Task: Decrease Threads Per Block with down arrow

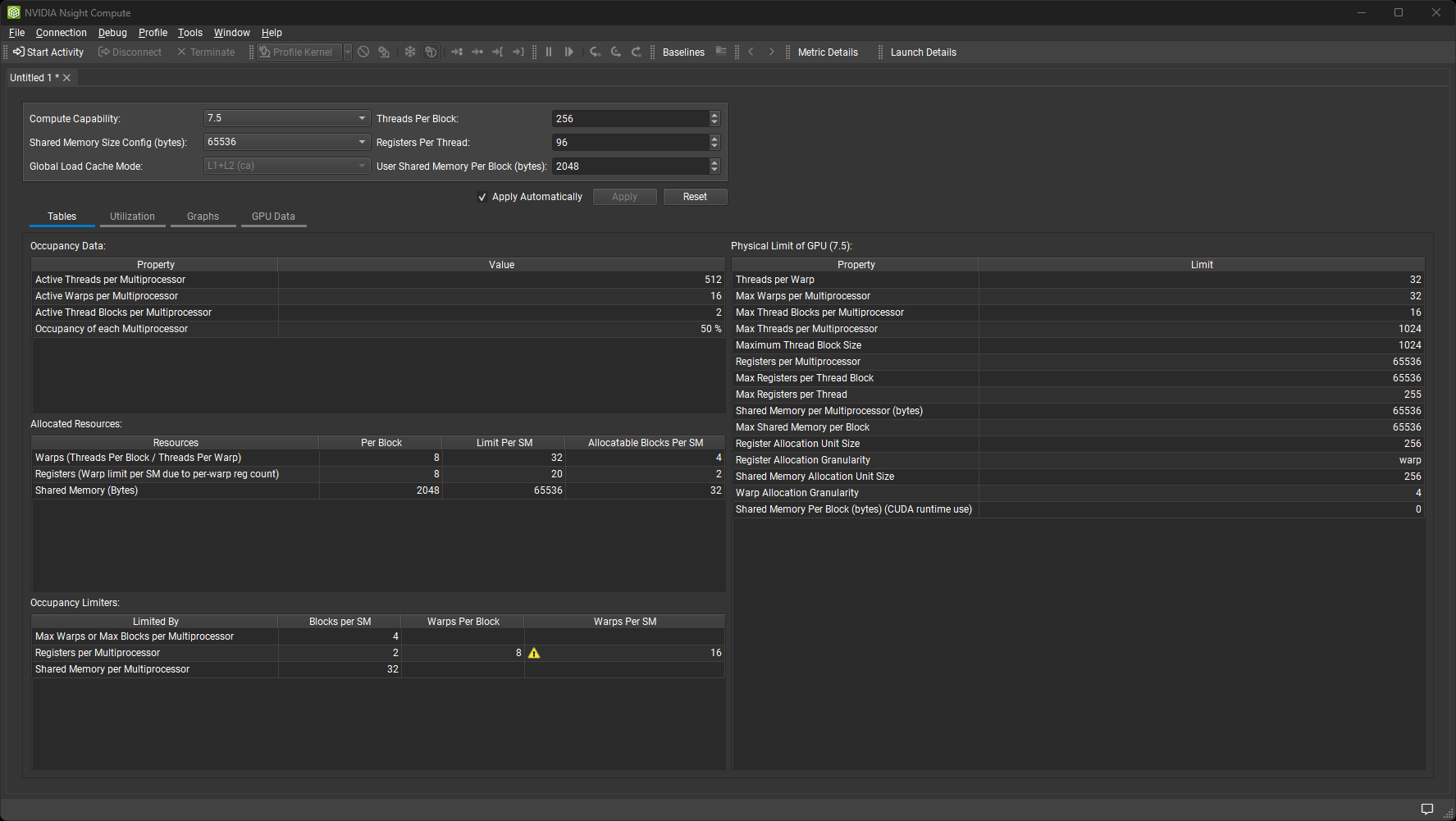Action: coord(714,122)
